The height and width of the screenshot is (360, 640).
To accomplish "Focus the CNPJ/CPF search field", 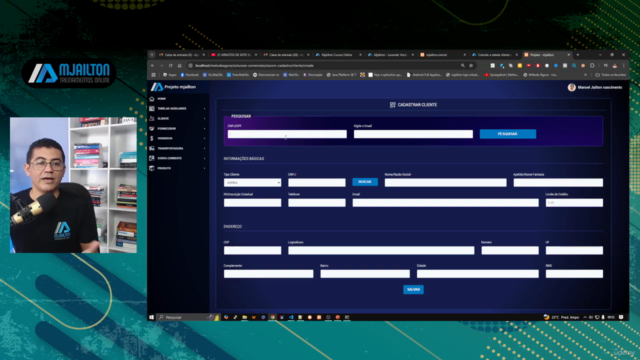I will point(287,134).
